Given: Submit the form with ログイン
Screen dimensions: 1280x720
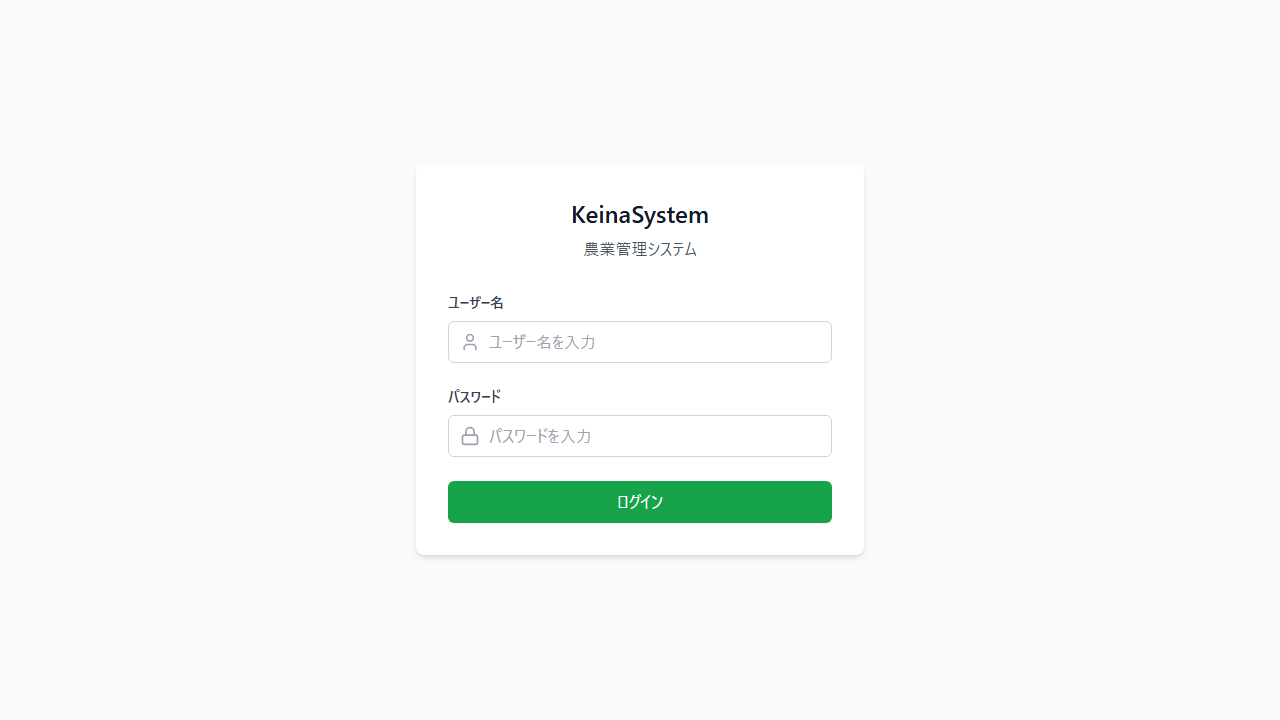Looking at the screenshot, I should click(640, 502).
